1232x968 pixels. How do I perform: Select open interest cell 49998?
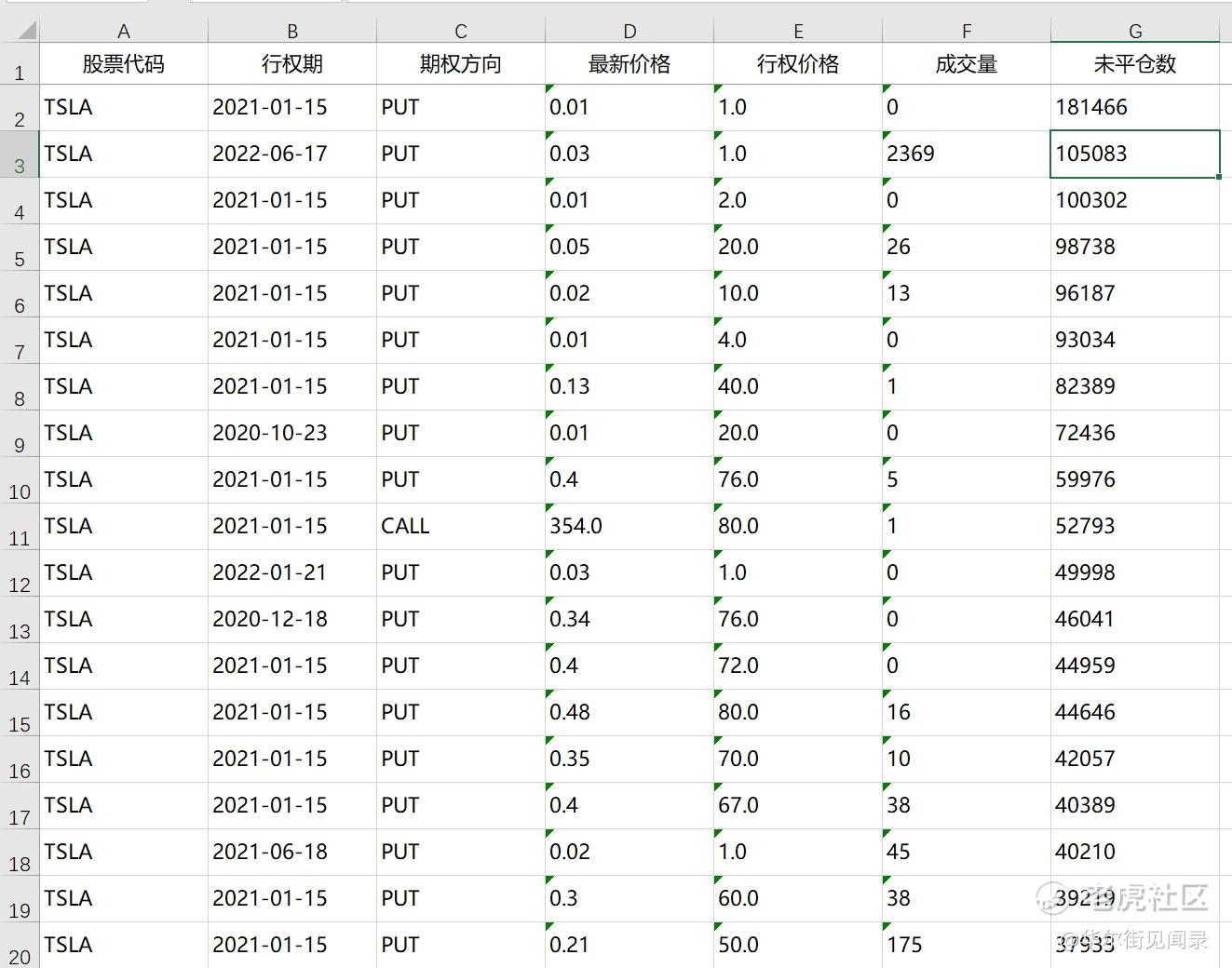(x=1134, y=572)
